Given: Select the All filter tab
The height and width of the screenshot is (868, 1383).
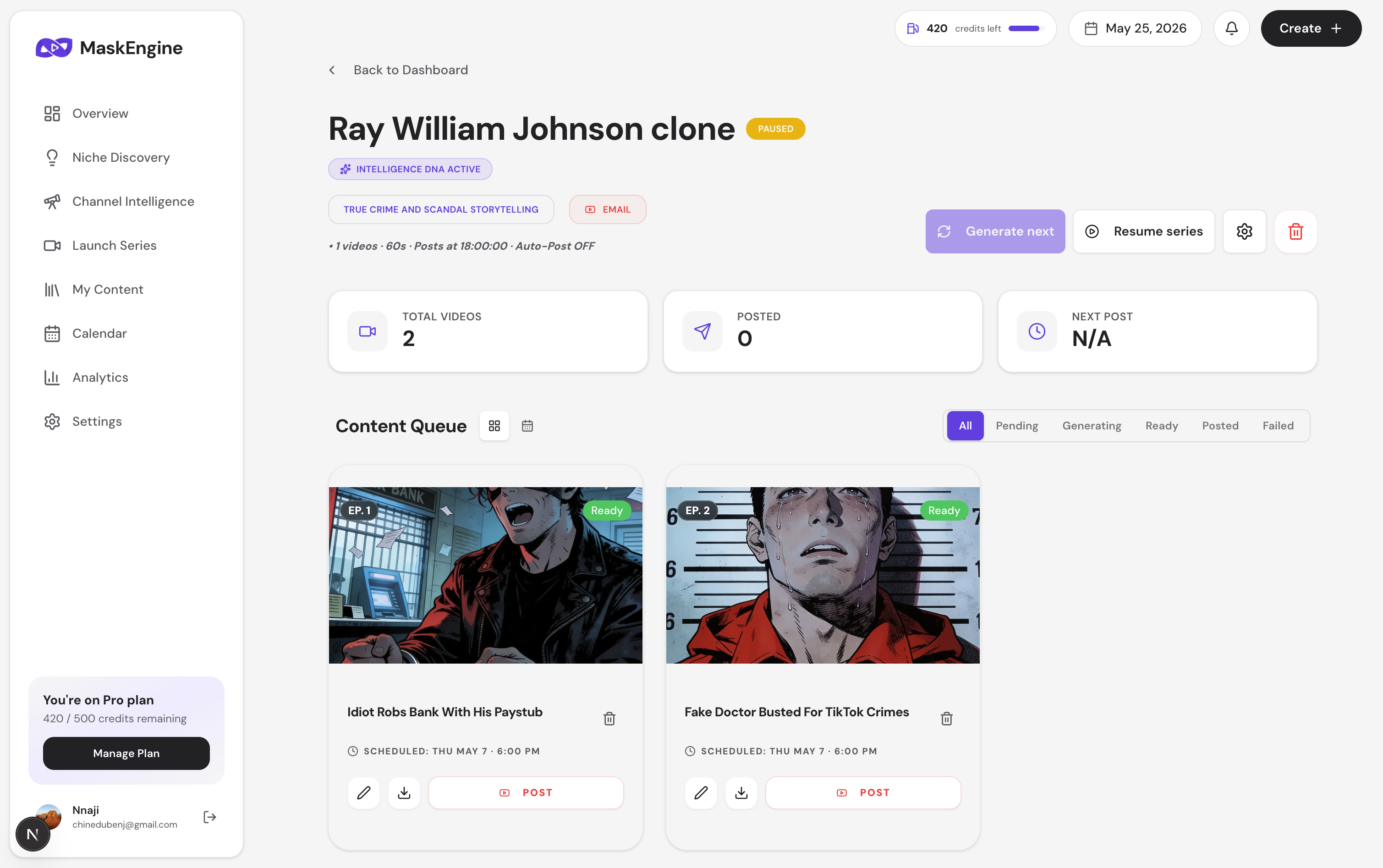Looking at the screenshot, I should (x=965, y=426).
